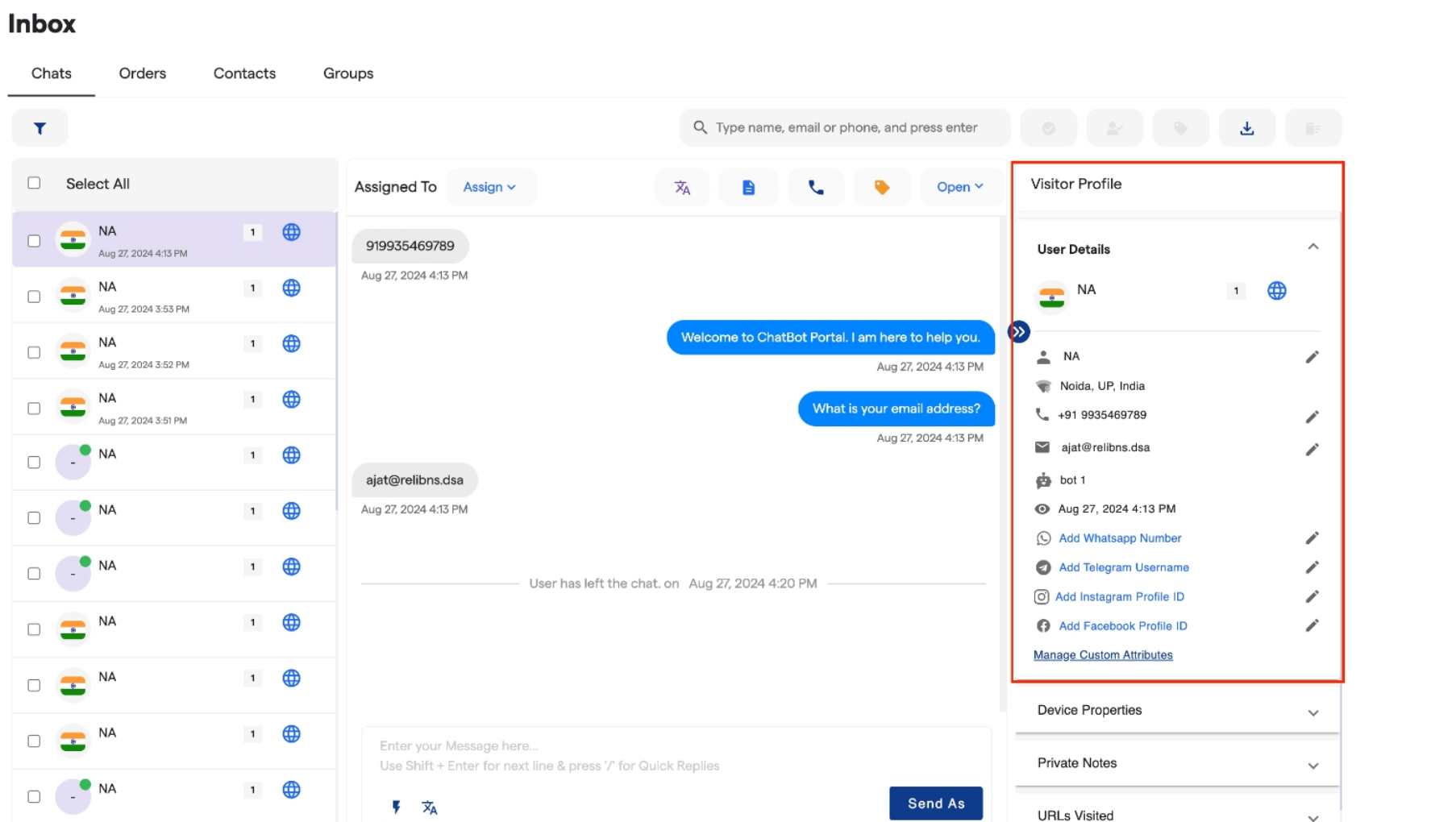
Task: Click the globe icon in User Details
Action: tap(1276, 290)
